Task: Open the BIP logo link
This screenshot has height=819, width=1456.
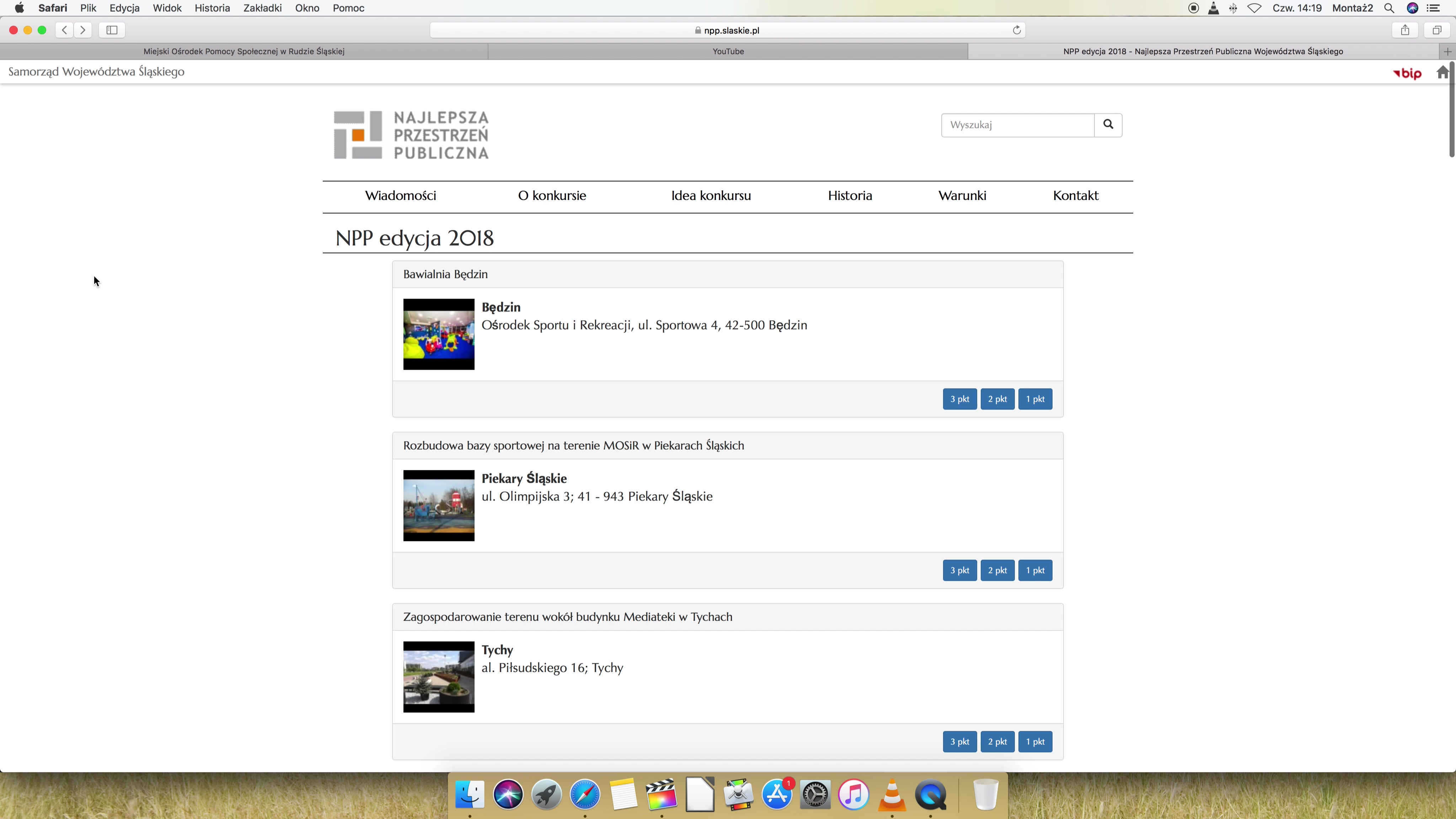Action: (1407, 73)
